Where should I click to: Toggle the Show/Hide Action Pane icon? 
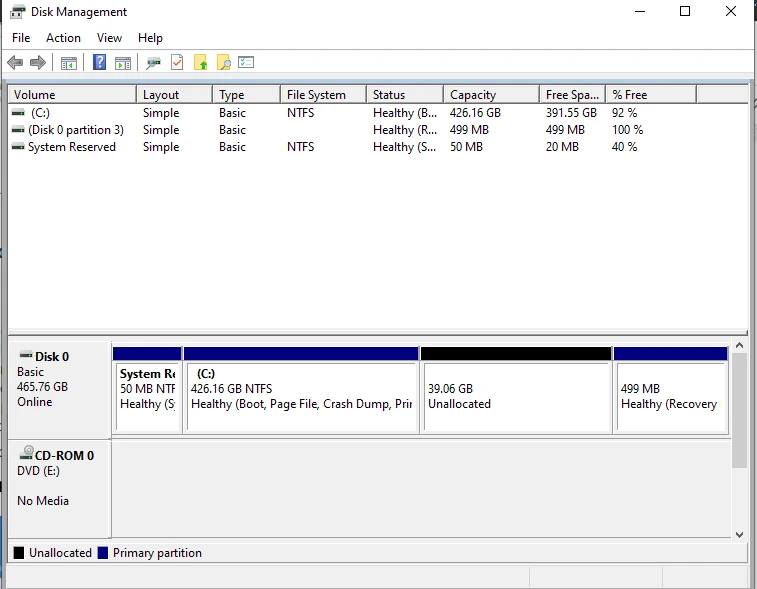[x=123, y=63]
